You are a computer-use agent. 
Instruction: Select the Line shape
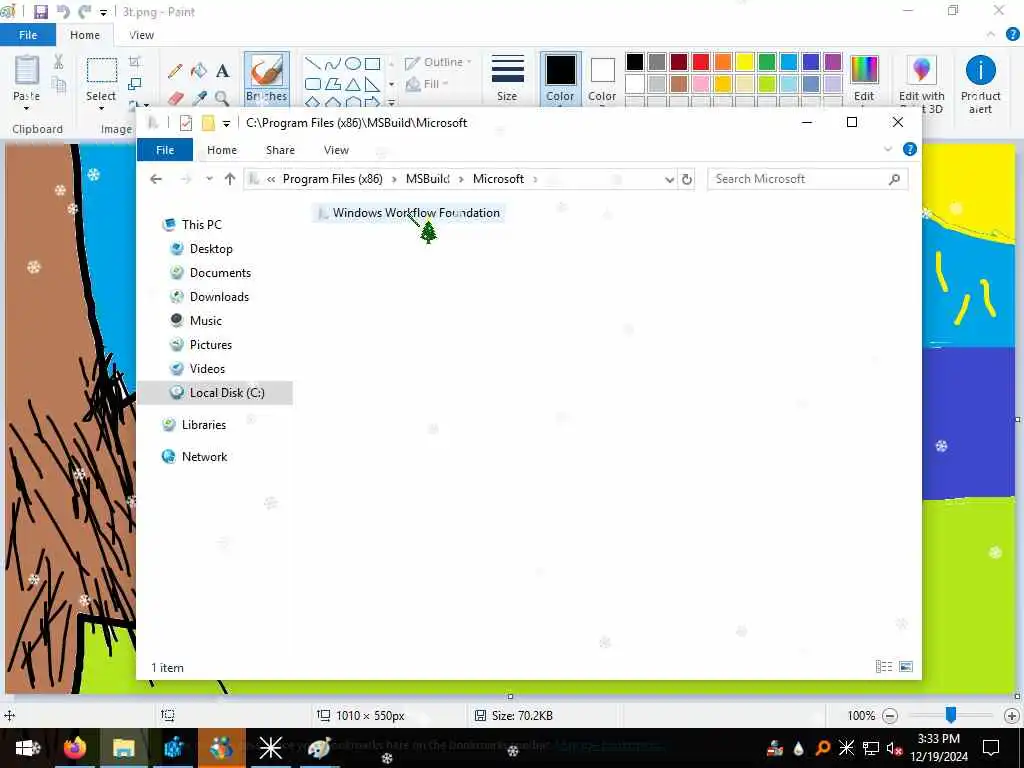coord(313,63)
